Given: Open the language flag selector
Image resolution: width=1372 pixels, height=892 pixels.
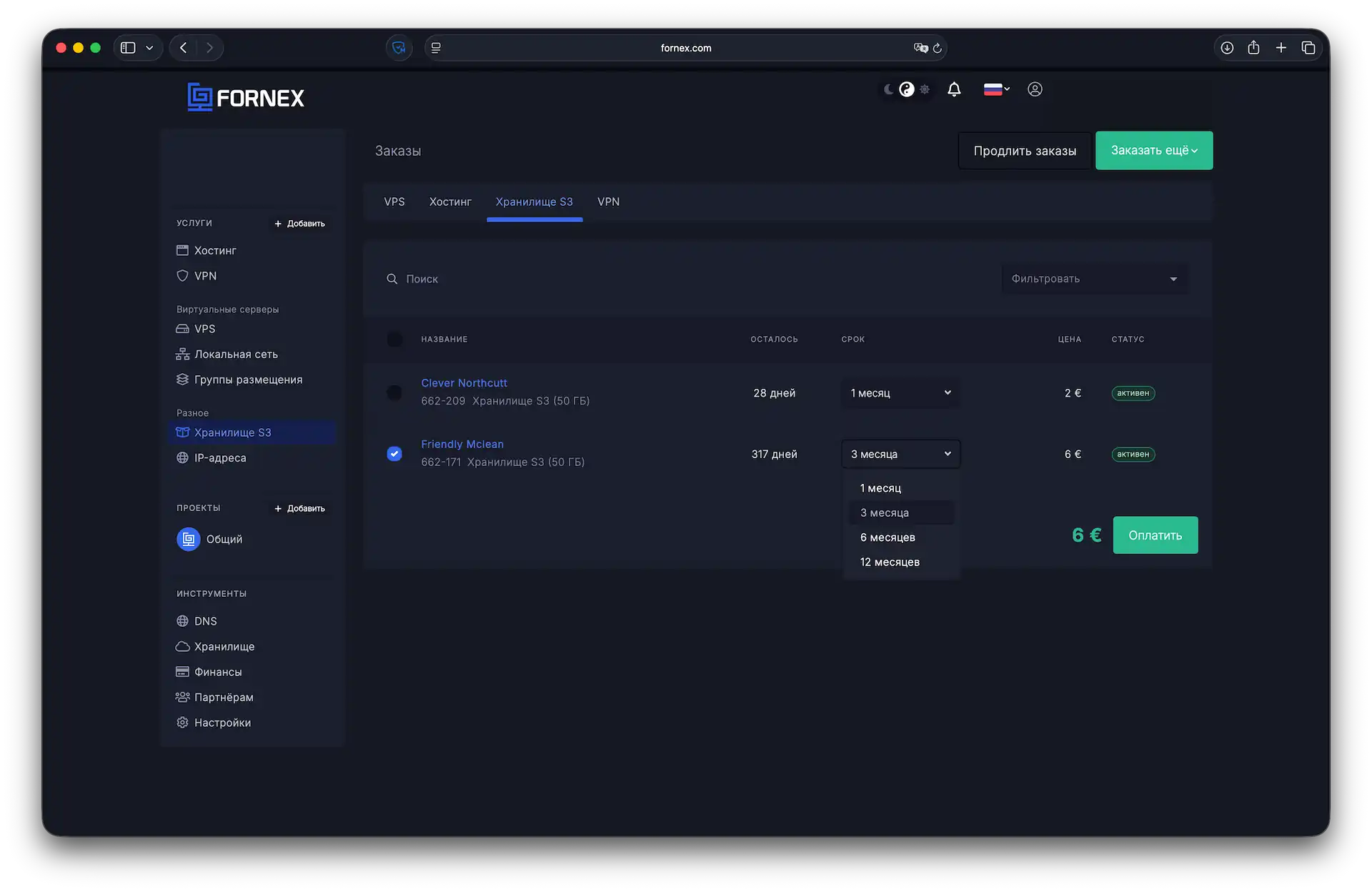Looking at the screenshot, I should point(996,89).
